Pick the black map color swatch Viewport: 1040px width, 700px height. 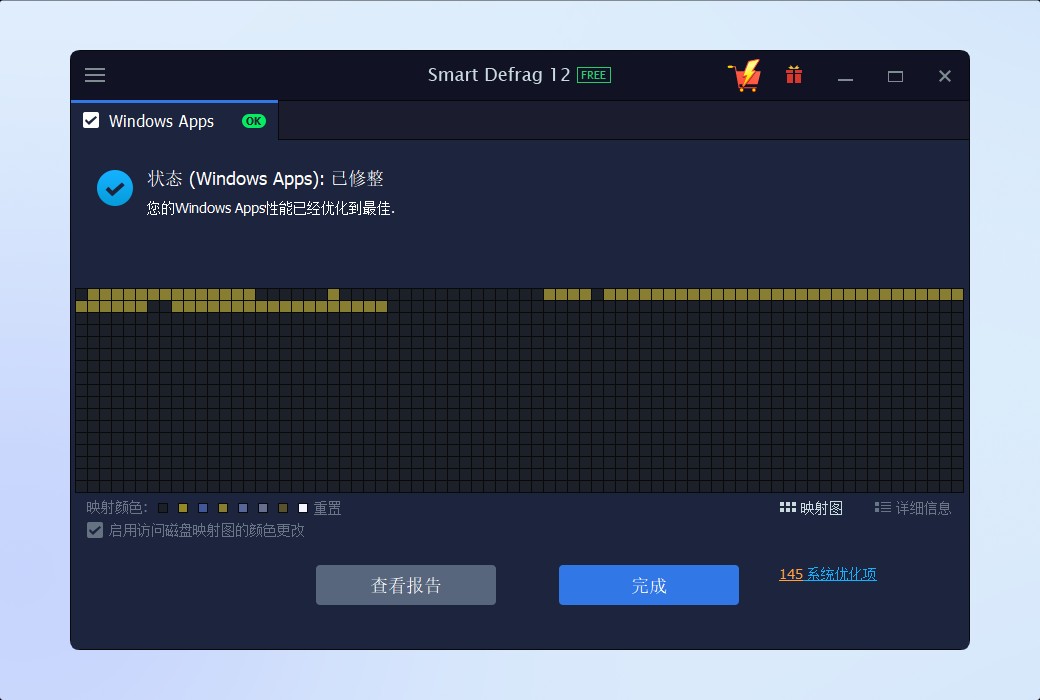(163, 508)
